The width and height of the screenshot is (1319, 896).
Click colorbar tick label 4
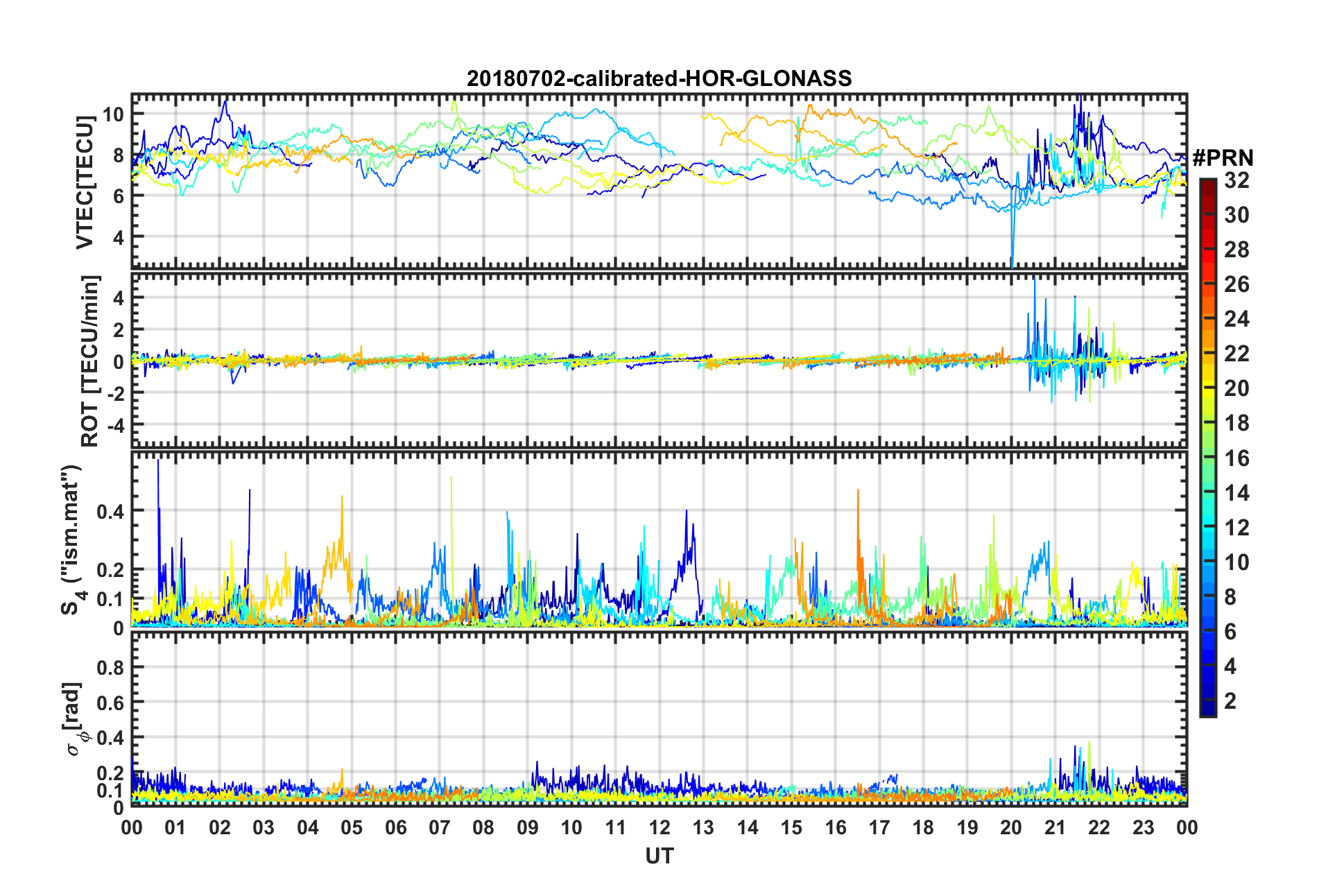tap(1230, 666)
